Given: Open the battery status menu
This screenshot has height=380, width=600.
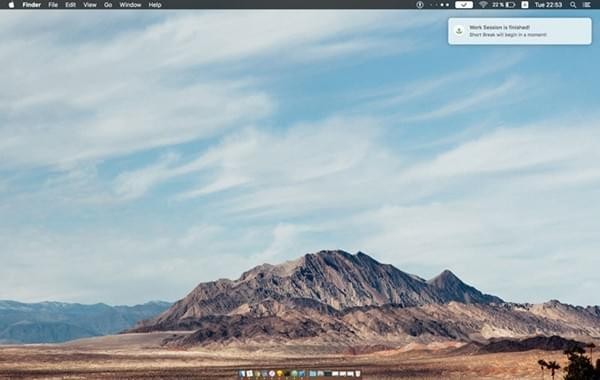Looking at the screenshot, I should pyautogui.click(x=504, y=5).
